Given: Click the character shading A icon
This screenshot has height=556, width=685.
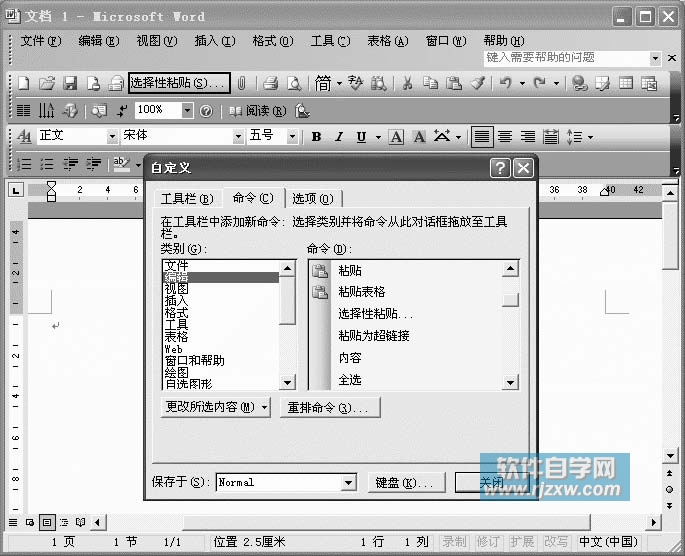Looking at the screenshot, I should click(x=419, y=137).
